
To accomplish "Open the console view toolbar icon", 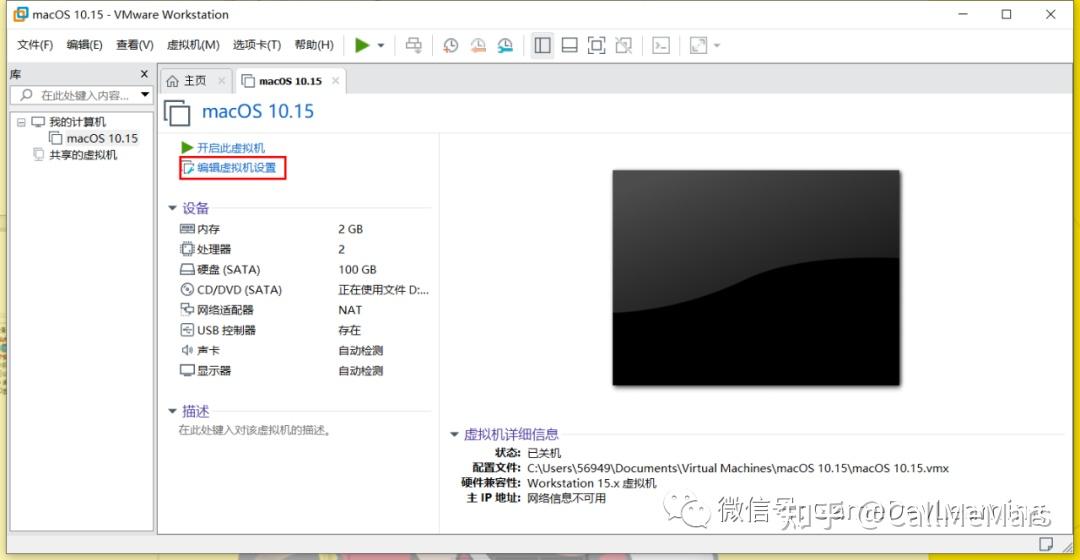I will click(661, 45).
